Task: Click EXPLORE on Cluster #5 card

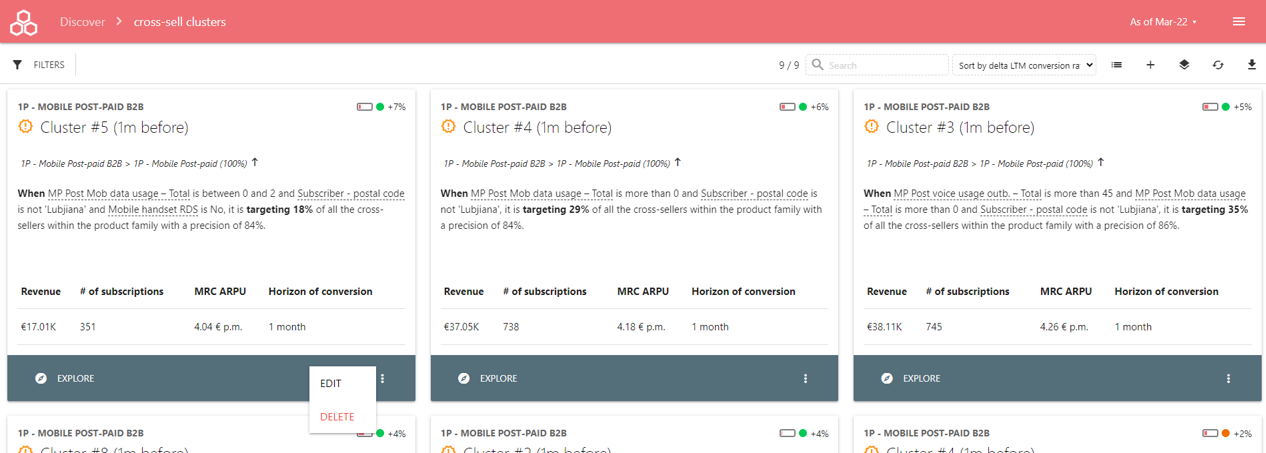Action: [66, 379]
